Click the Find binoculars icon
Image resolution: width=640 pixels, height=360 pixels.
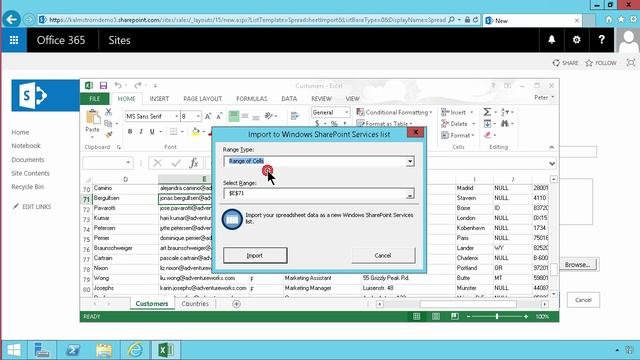coord(505,123)
